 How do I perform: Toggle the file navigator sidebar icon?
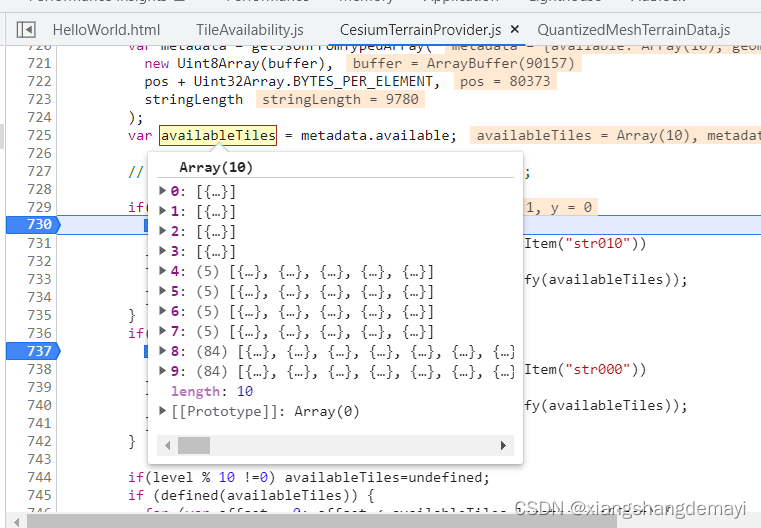click(26, 30)
